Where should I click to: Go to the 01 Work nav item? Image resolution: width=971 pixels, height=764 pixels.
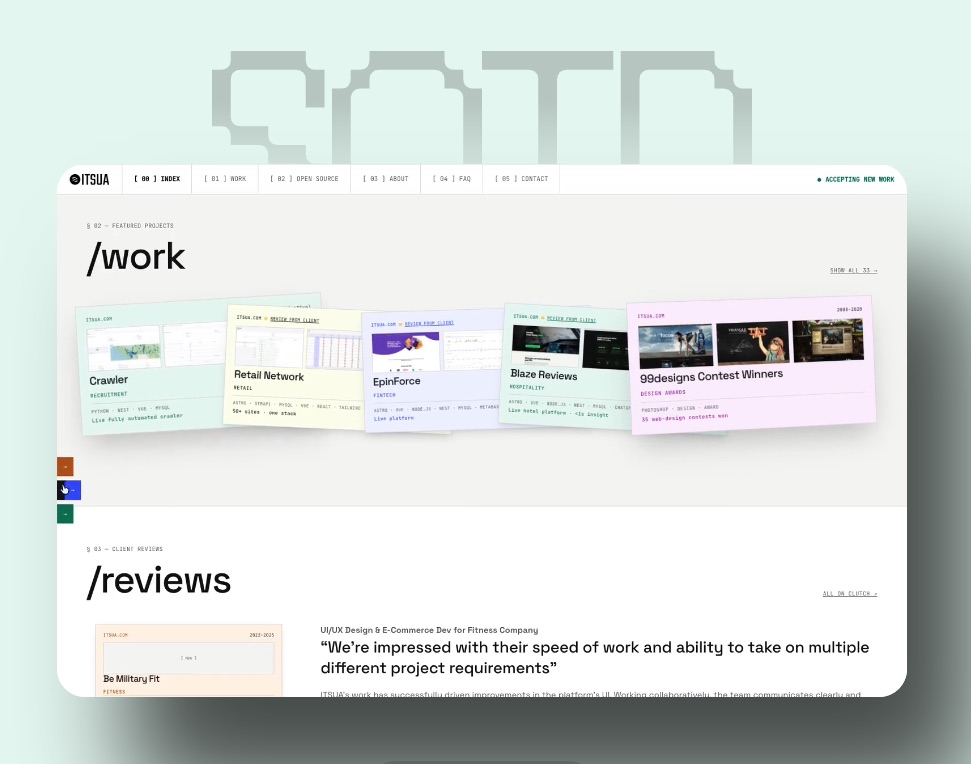225,179
